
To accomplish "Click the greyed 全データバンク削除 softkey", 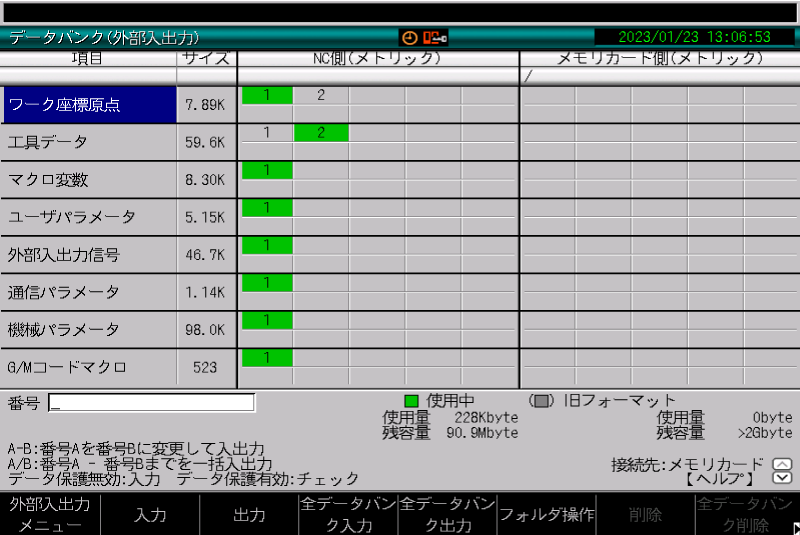I will click(x=744, y=514).
